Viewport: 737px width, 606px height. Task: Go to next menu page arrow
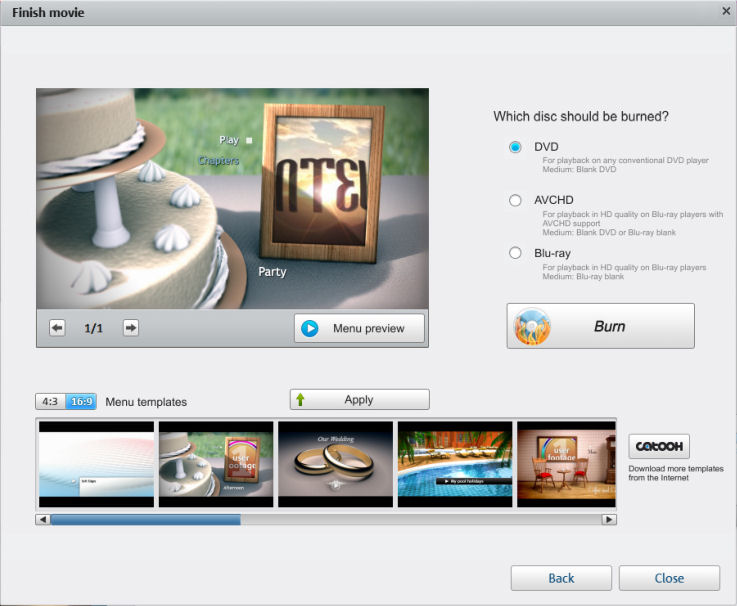click(131, 328)
